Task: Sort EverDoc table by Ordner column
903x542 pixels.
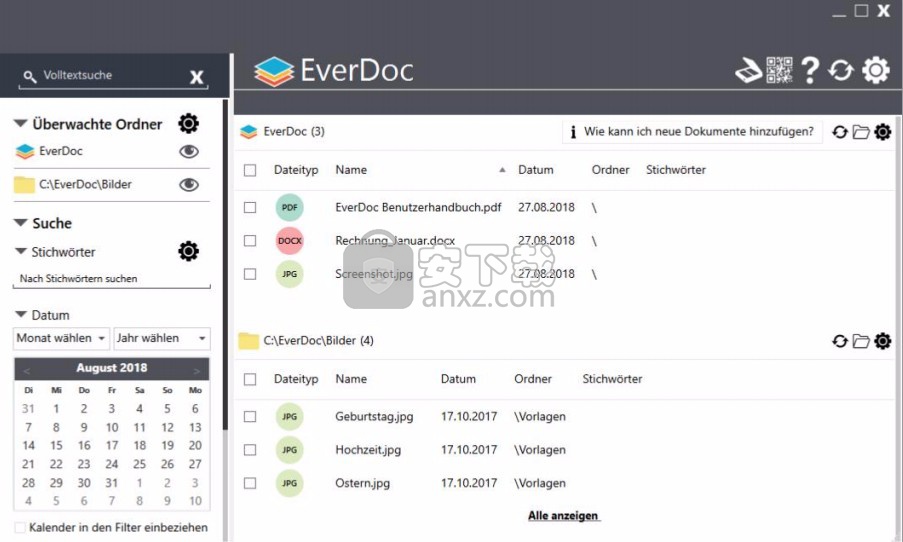Action: pyautogui.click(x=610, y=170)
